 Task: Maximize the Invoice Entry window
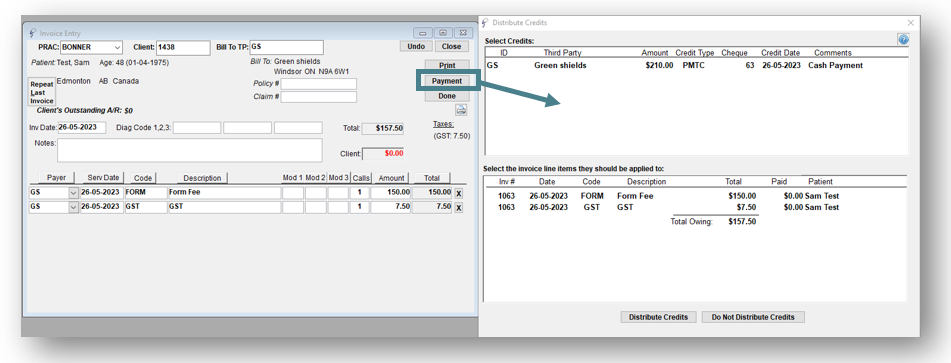coord(443,33)
